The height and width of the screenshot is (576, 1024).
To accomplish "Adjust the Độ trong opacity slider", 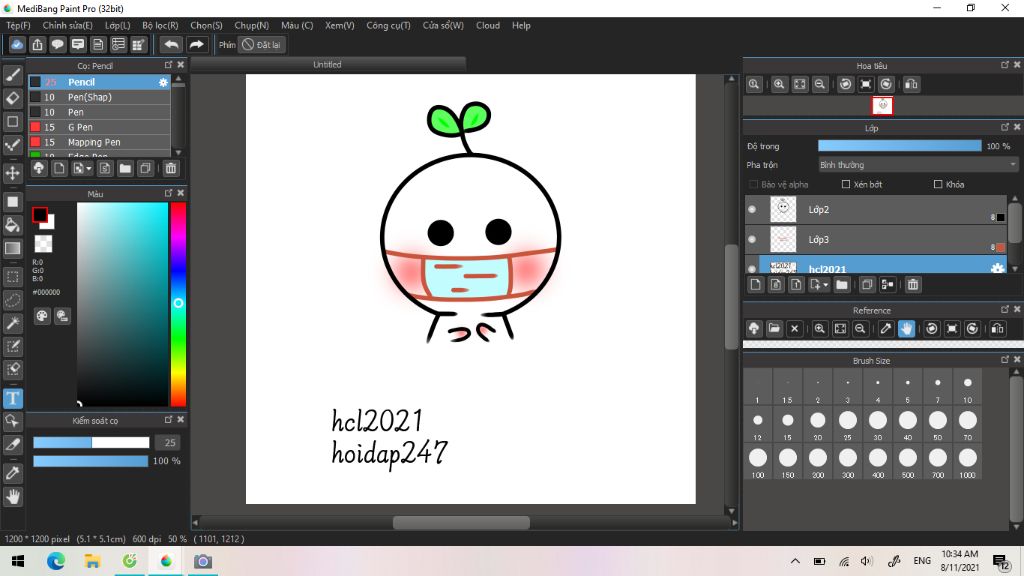I will pos(899,146).
